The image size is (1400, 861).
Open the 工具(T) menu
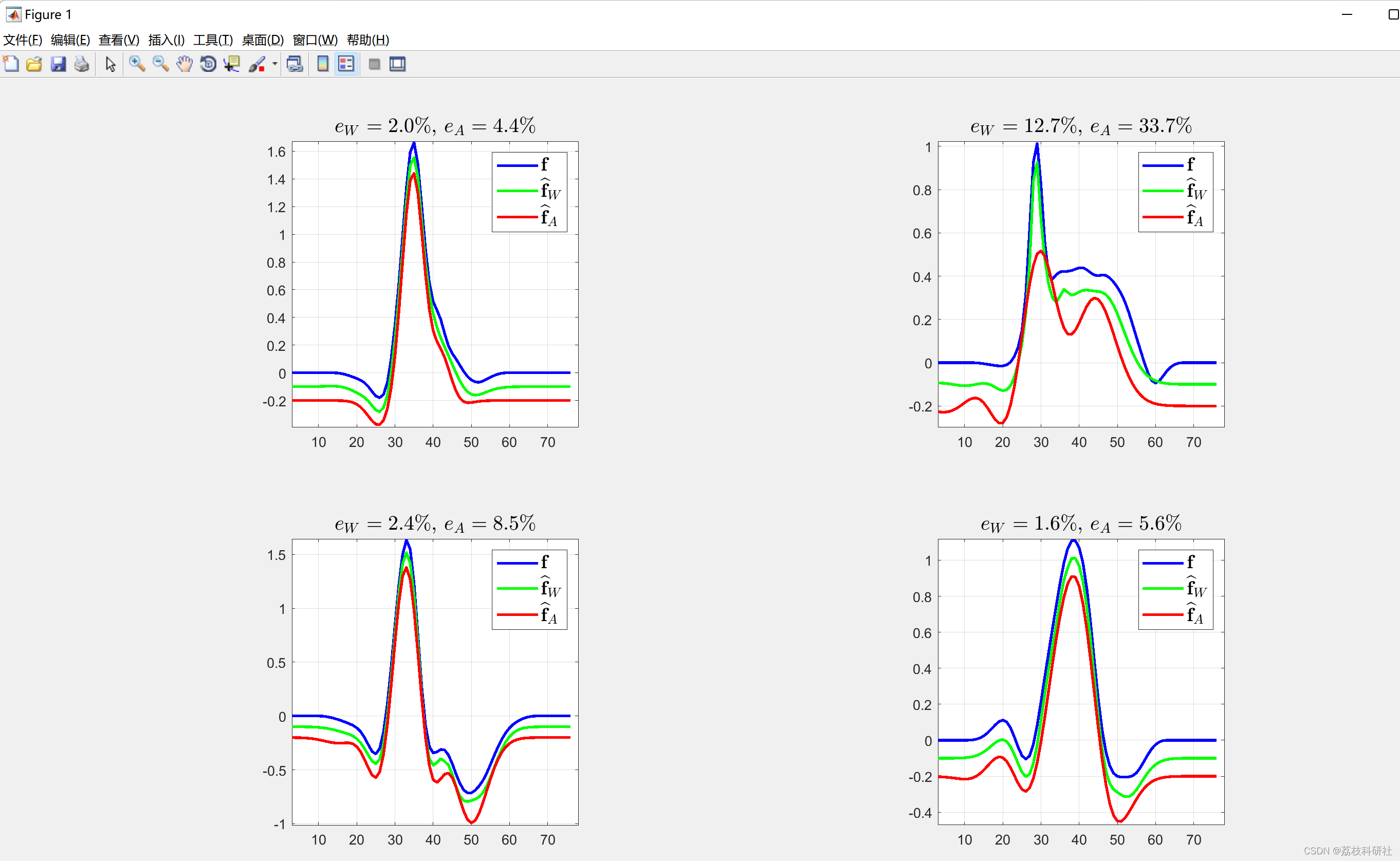click(213, 40)
